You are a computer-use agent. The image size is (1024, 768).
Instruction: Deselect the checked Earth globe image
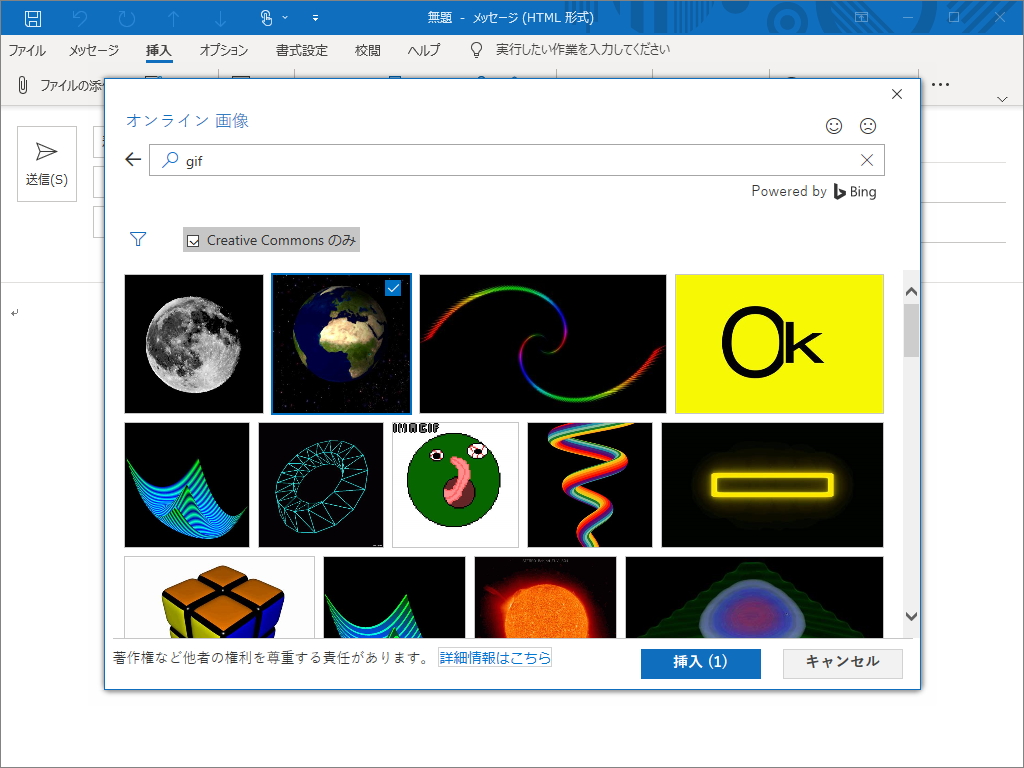click(393, 288)
